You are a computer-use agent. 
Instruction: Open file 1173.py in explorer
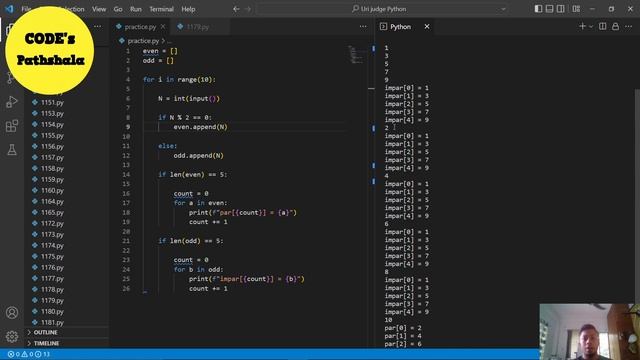tap(52, 235)
